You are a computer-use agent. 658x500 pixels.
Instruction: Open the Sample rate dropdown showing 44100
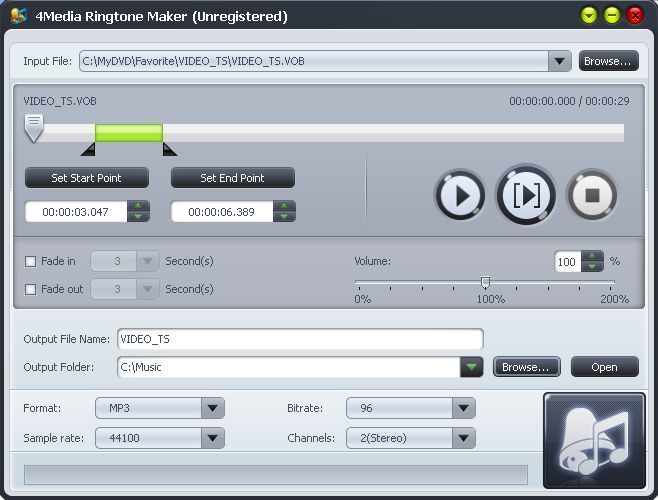click(x=212, y=438)
